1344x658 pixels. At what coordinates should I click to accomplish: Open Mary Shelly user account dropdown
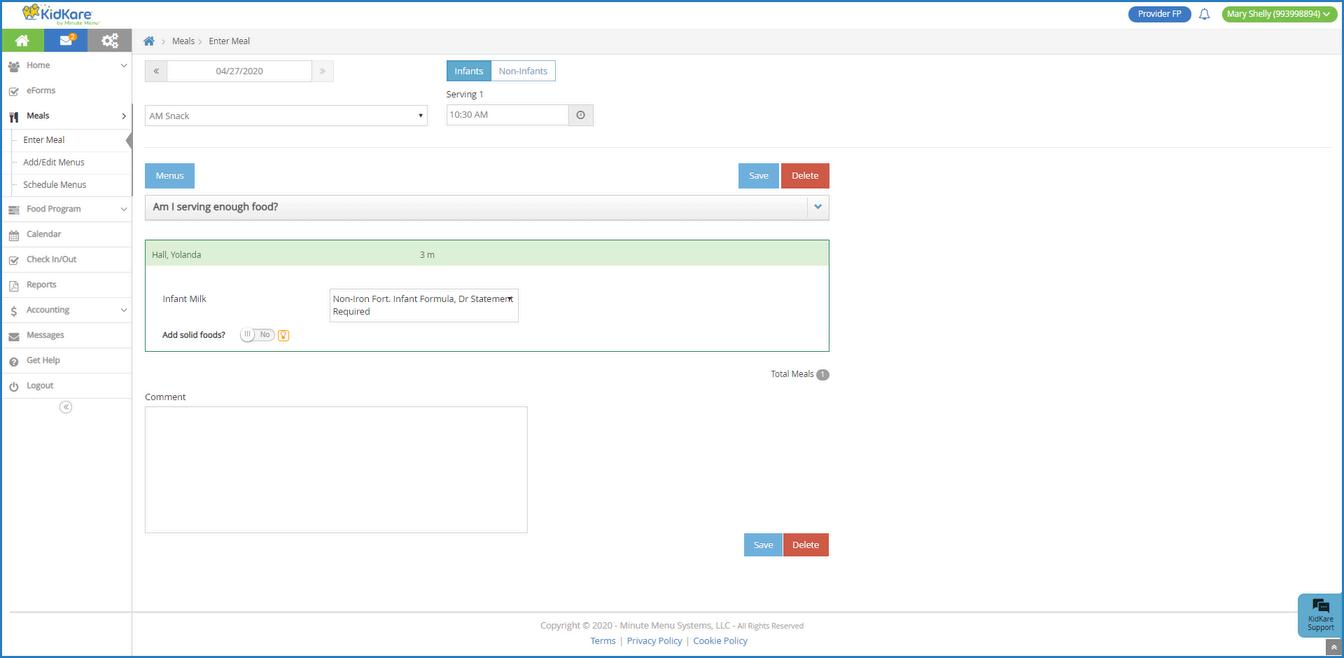1279,14
